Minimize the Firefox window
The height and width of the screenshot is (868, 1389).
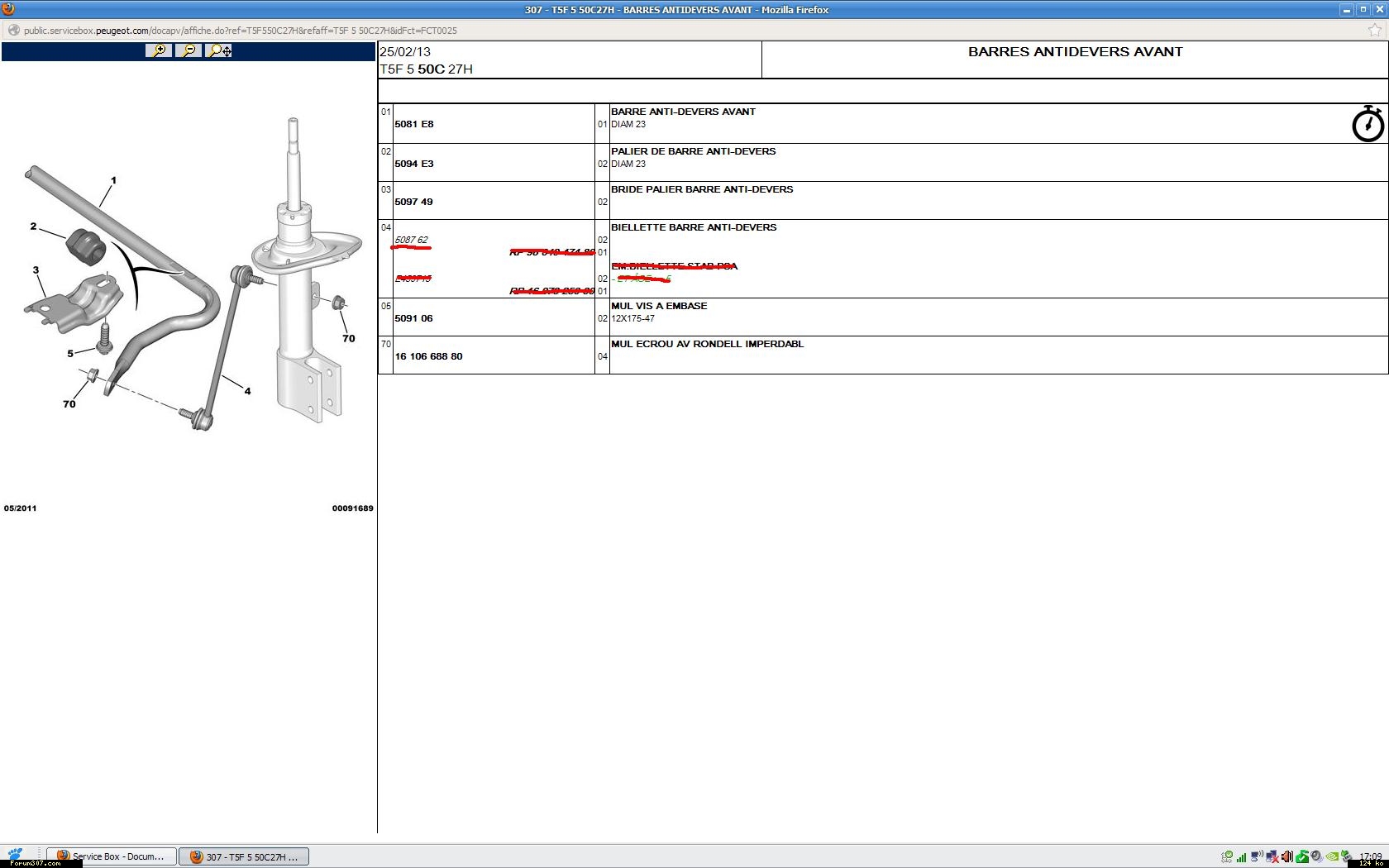pos(1346,9)
